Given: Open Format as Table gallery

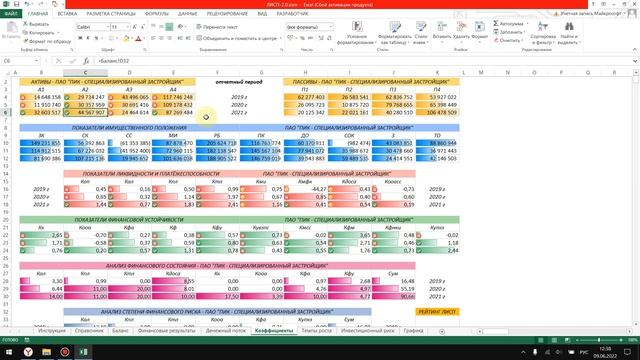Looking at the screenshot, I should [x=395, y=33].
